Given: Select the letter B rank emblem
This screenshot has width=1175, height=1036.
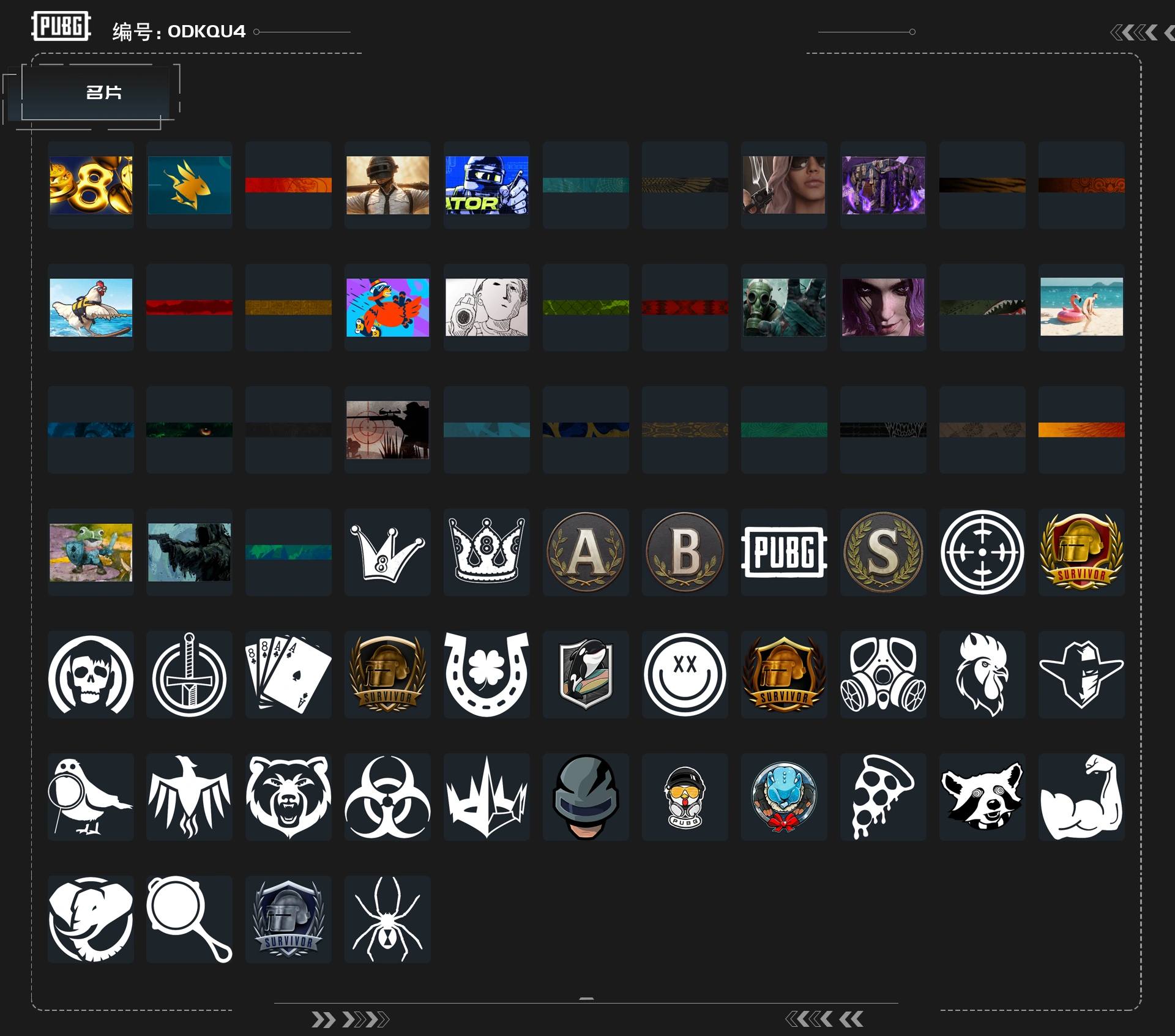Looking at the screenshot, I should pyautogui.click(x=685, y=552).
